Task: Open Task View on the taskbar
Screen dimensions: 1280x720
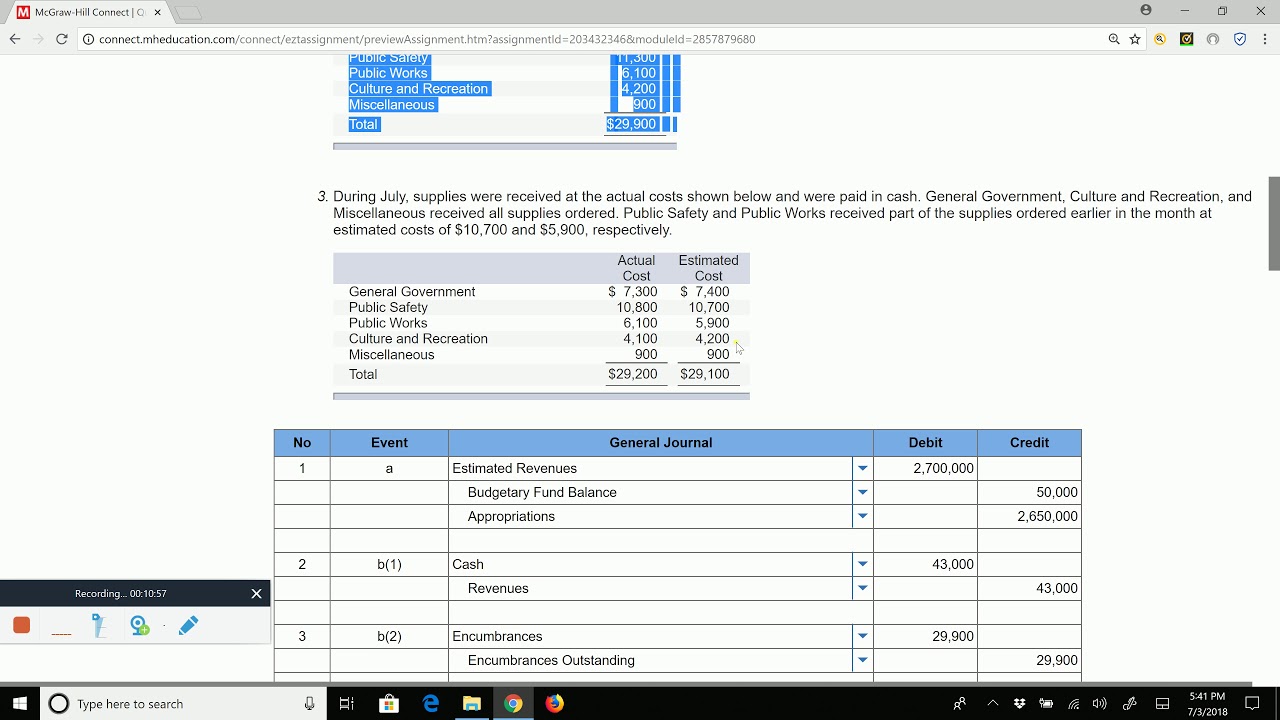Action: coord(346,704)
